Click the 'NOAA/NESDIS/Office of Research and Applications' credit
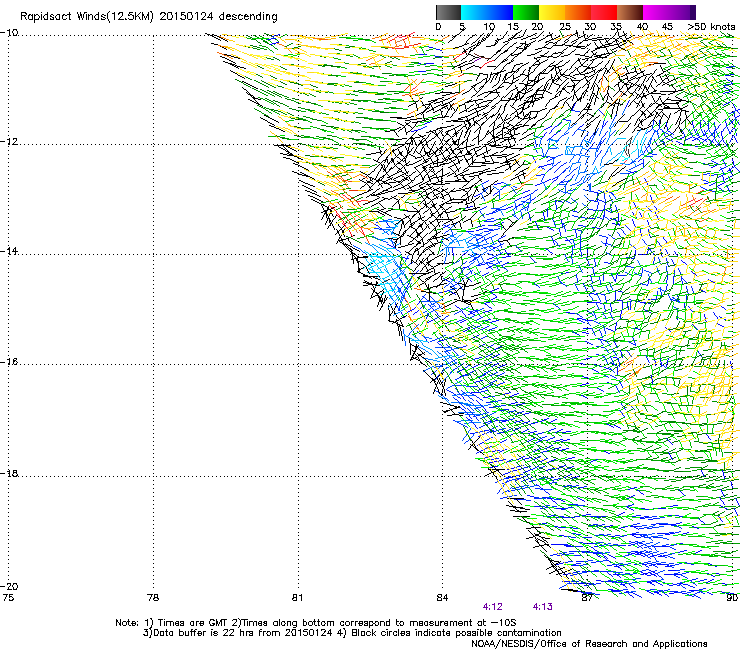740x650 pixels. click(x=589, y=644)
